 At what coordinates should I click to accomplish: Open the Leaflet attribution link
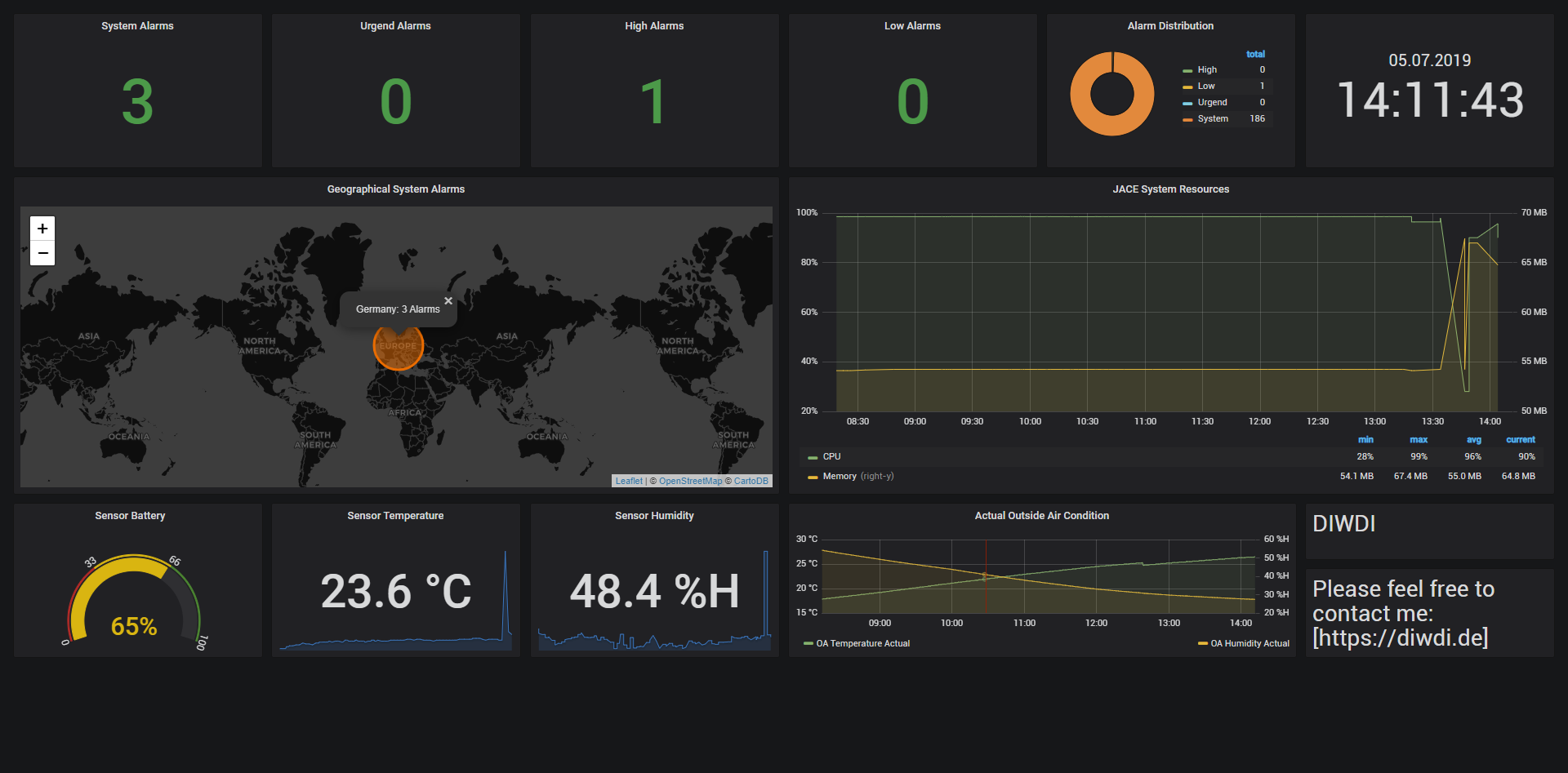click(x=629, y=481)
